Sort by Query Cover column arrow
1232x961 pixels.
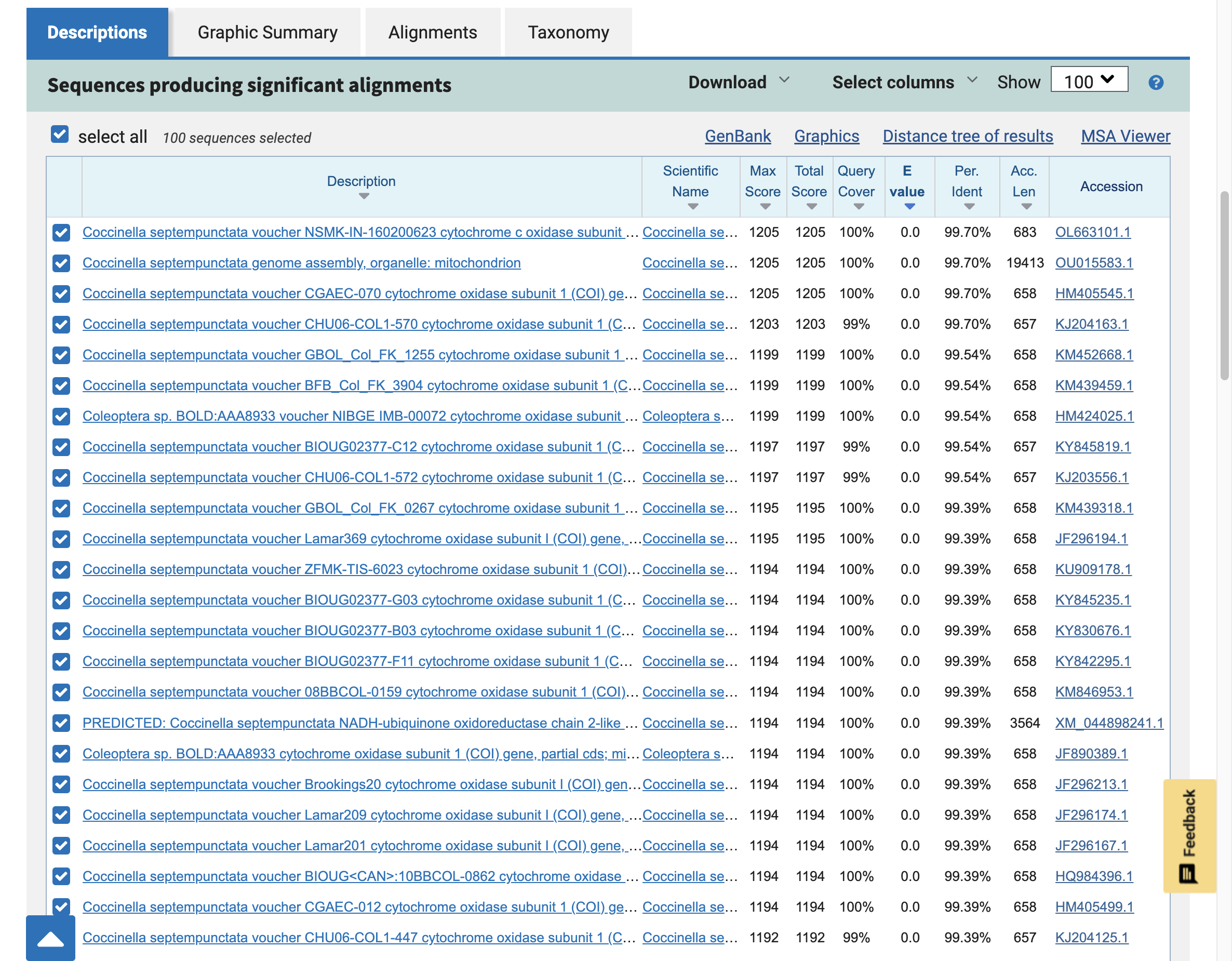859,207
